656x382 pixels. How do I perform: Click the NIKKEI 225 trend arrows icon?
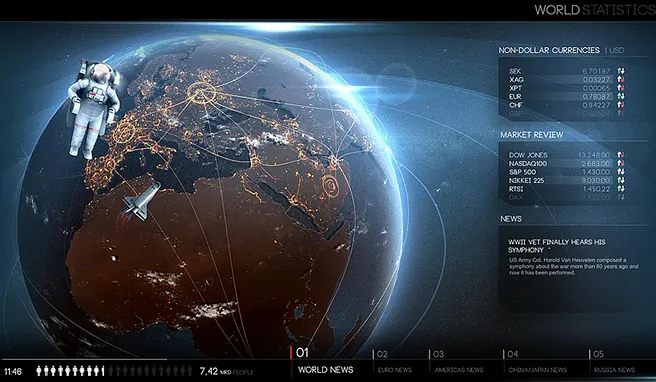pos(620,180)
